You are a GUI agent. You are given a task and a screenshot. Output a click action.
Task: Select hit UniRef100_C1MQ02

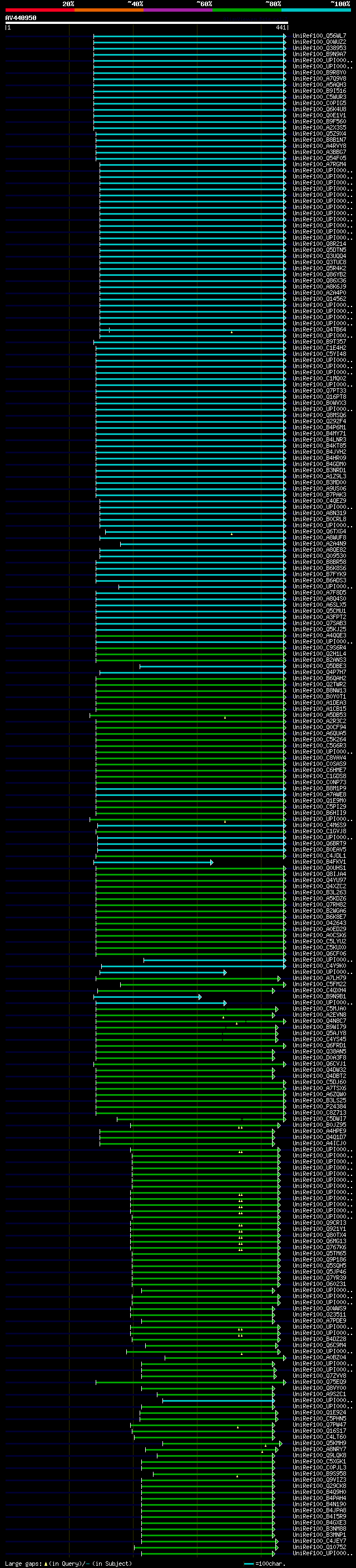point(319,379)
